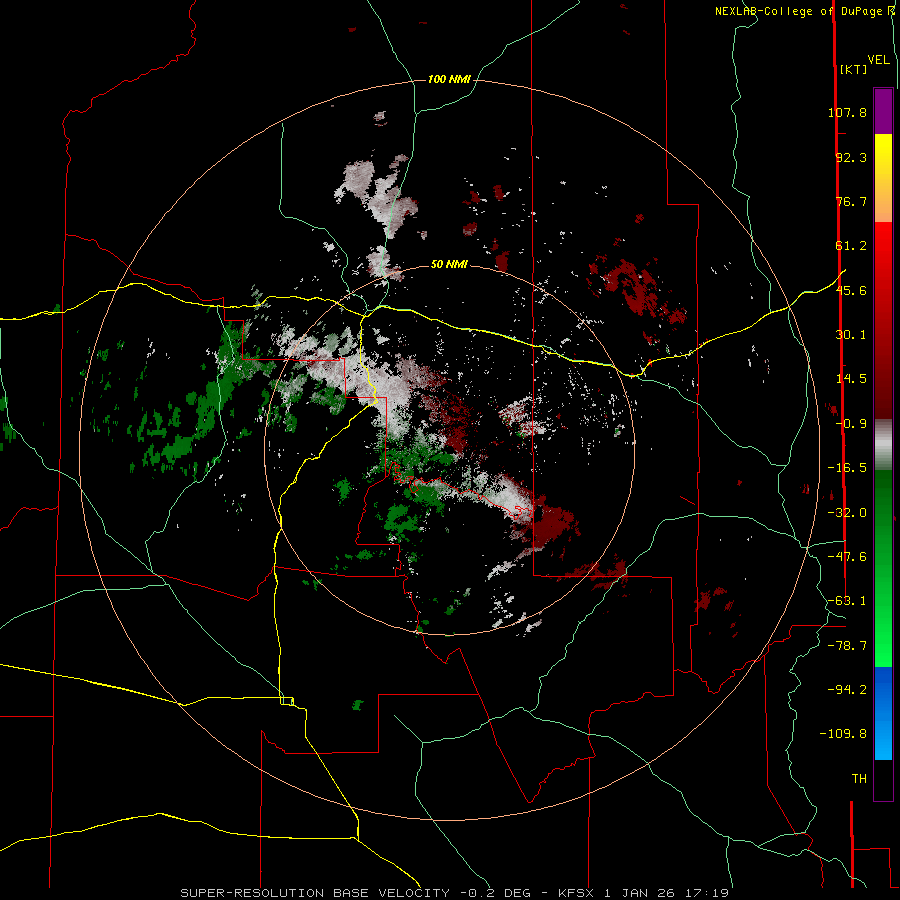Click the purple segment of velocity color bar

click(x=883, y=111)
